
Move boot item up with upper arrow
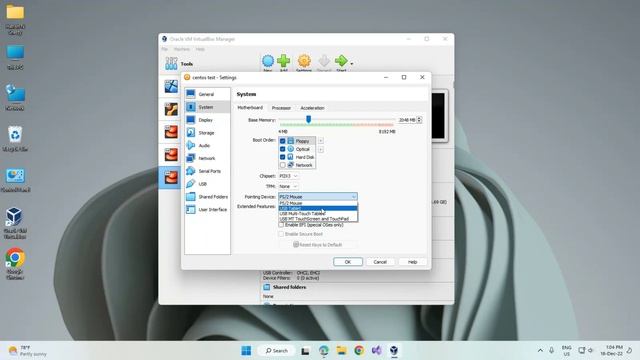(321, 140)
